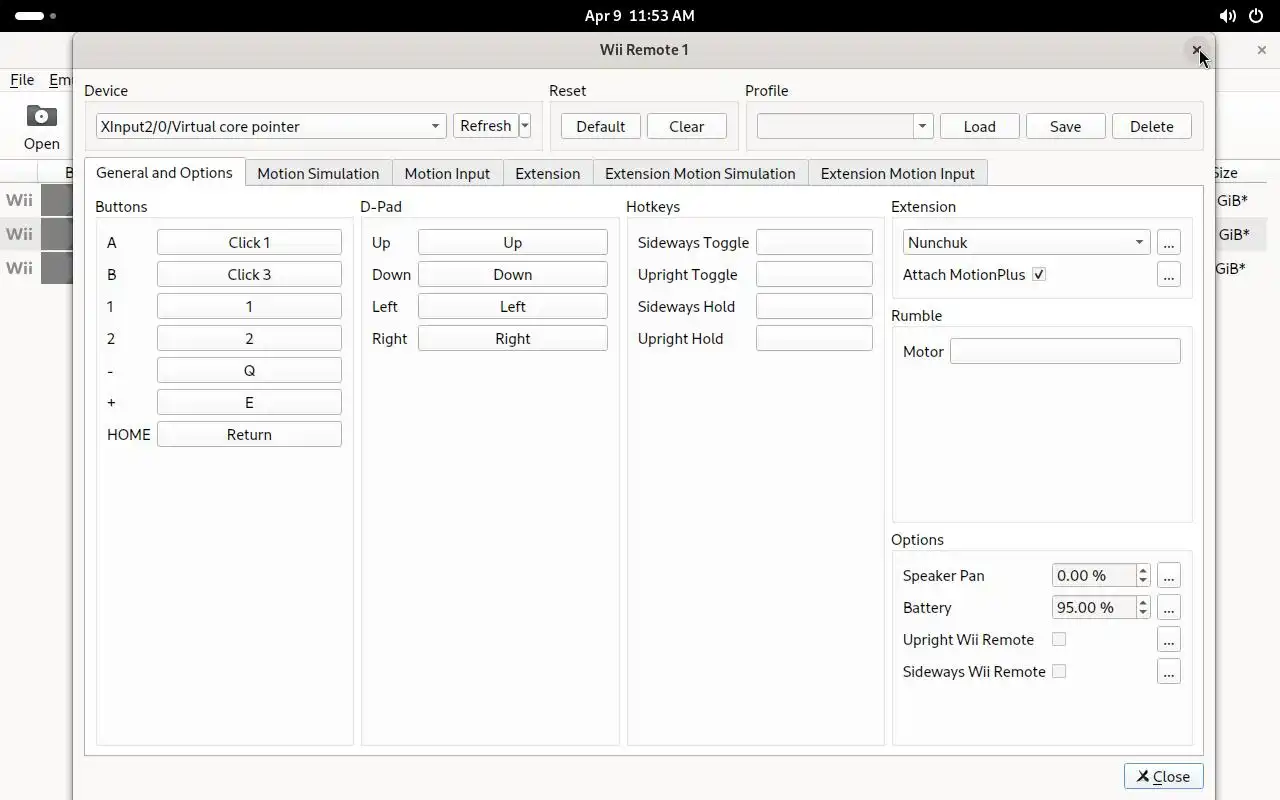Click the "..." button for Sideways Wii Remote
The image size is (1280, 800).
(1168, 671)
